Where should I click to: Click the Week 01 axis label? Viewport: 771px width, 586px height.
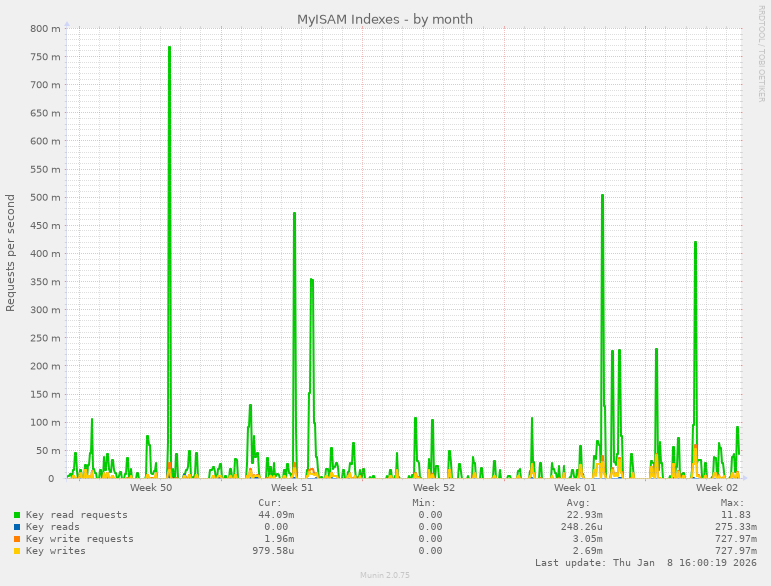575,488
